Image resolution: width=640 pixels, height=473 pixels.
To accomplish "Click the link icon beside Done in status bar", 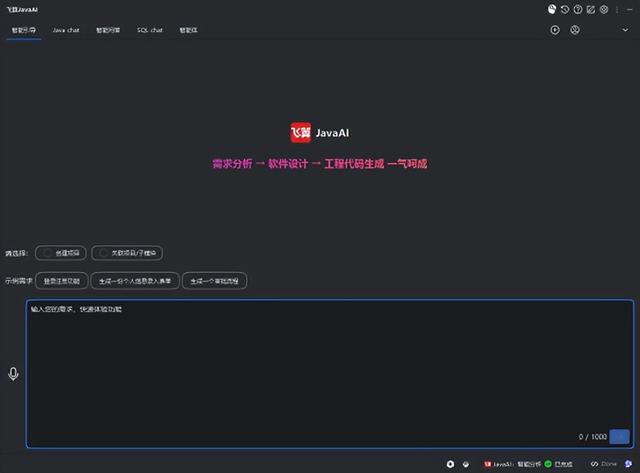I will tap(594, 464).
